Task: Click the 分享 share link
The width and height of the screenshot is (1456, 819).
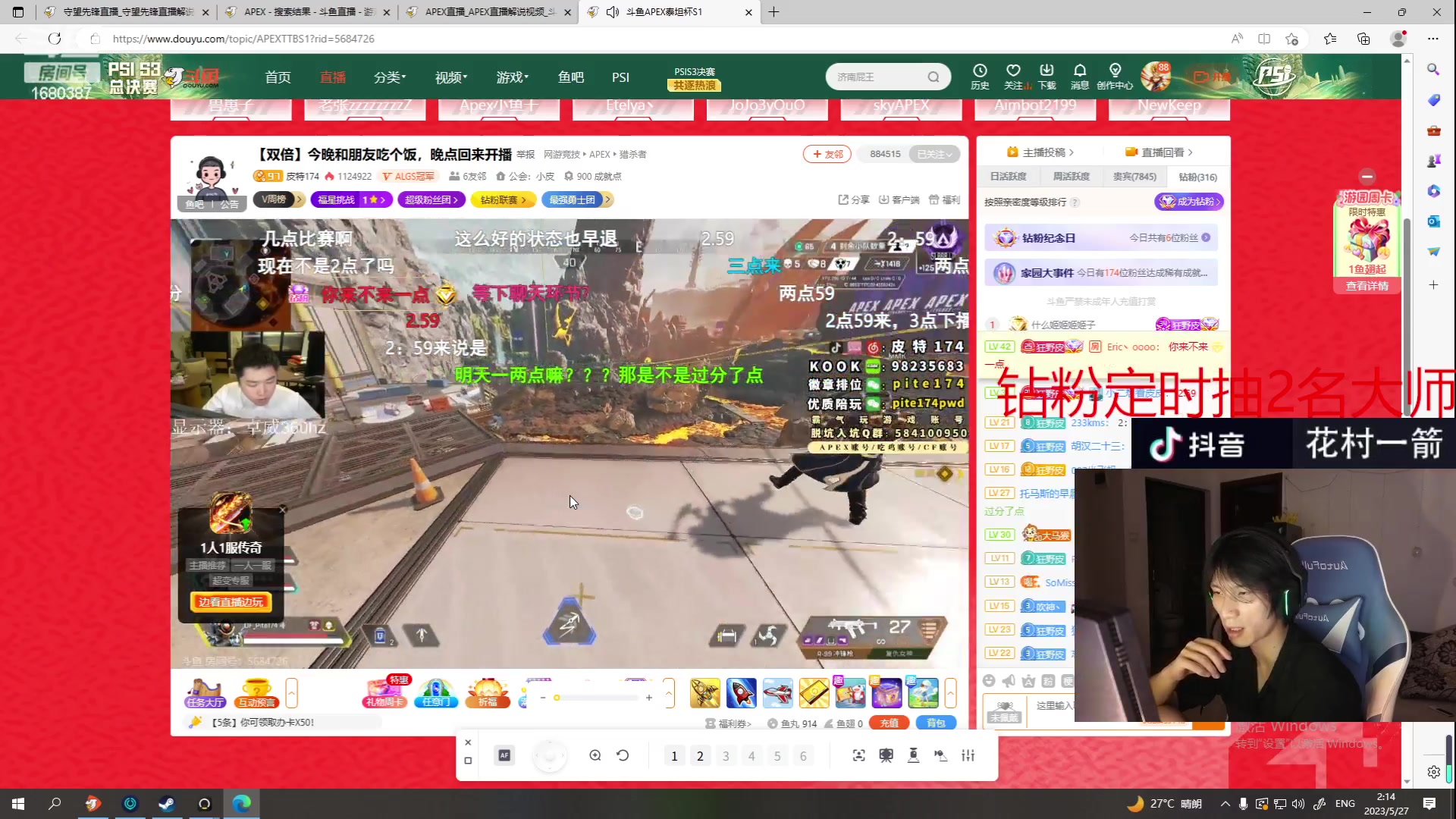Action: click(854, 199)
